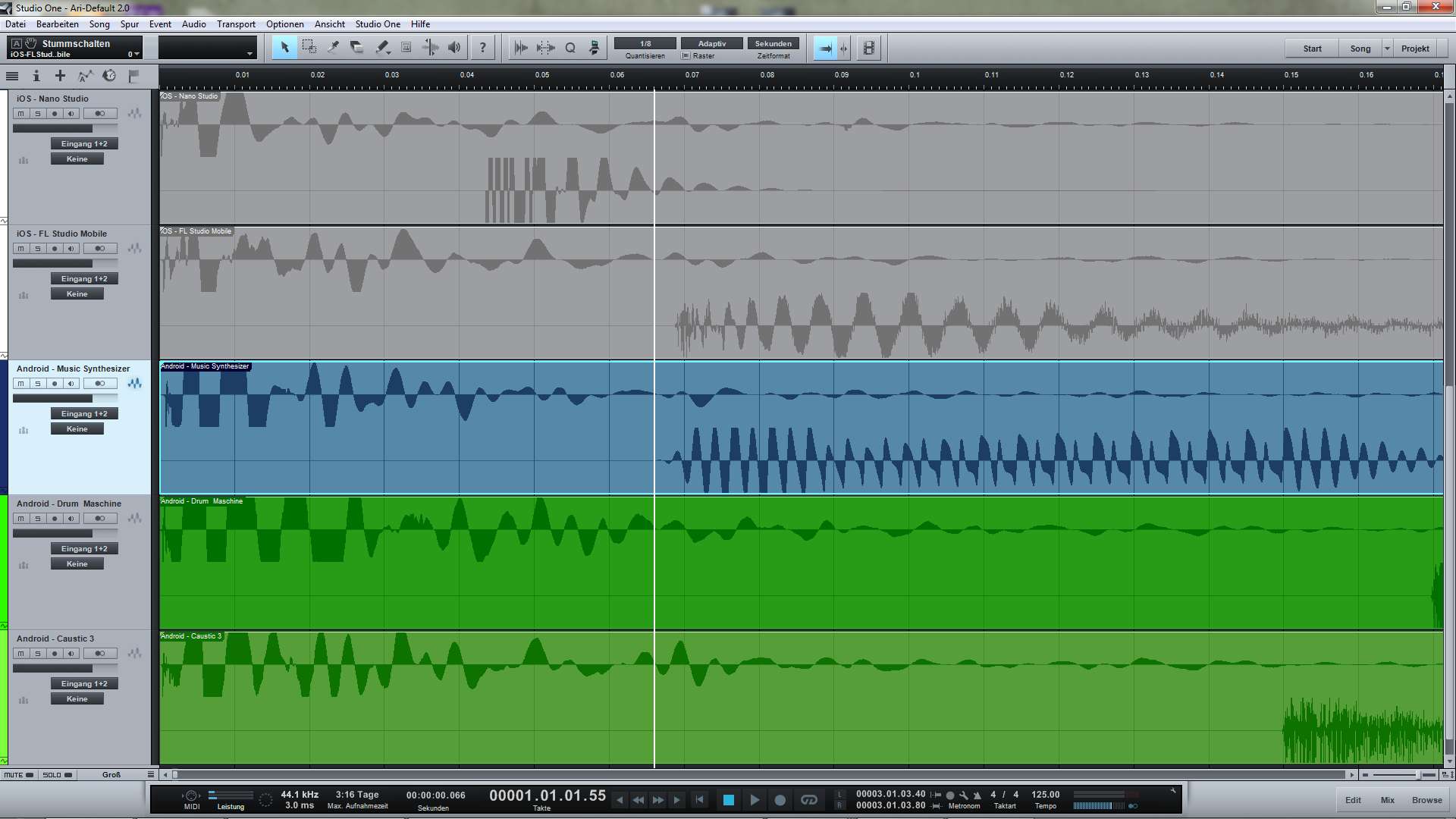Open Keine output dropdown on FL Studio Mobile track

pyautogui.click(x=77, y=294)
